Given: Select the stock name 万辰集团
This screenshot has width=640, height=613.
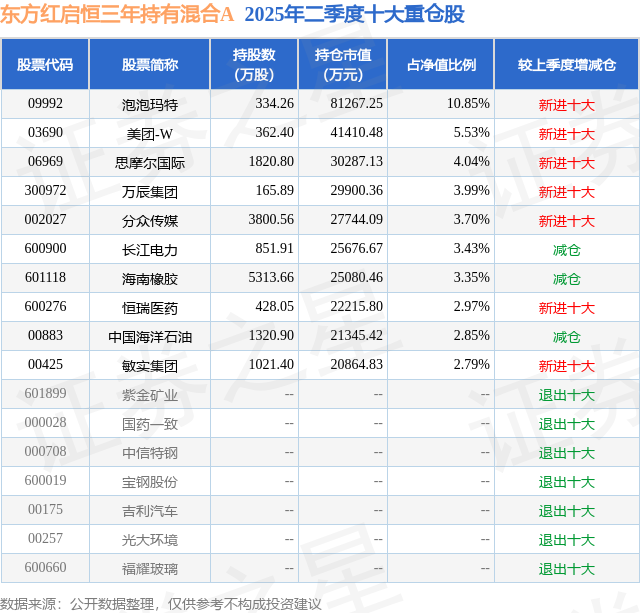Looking at the screenshot, I should [150, 192].
